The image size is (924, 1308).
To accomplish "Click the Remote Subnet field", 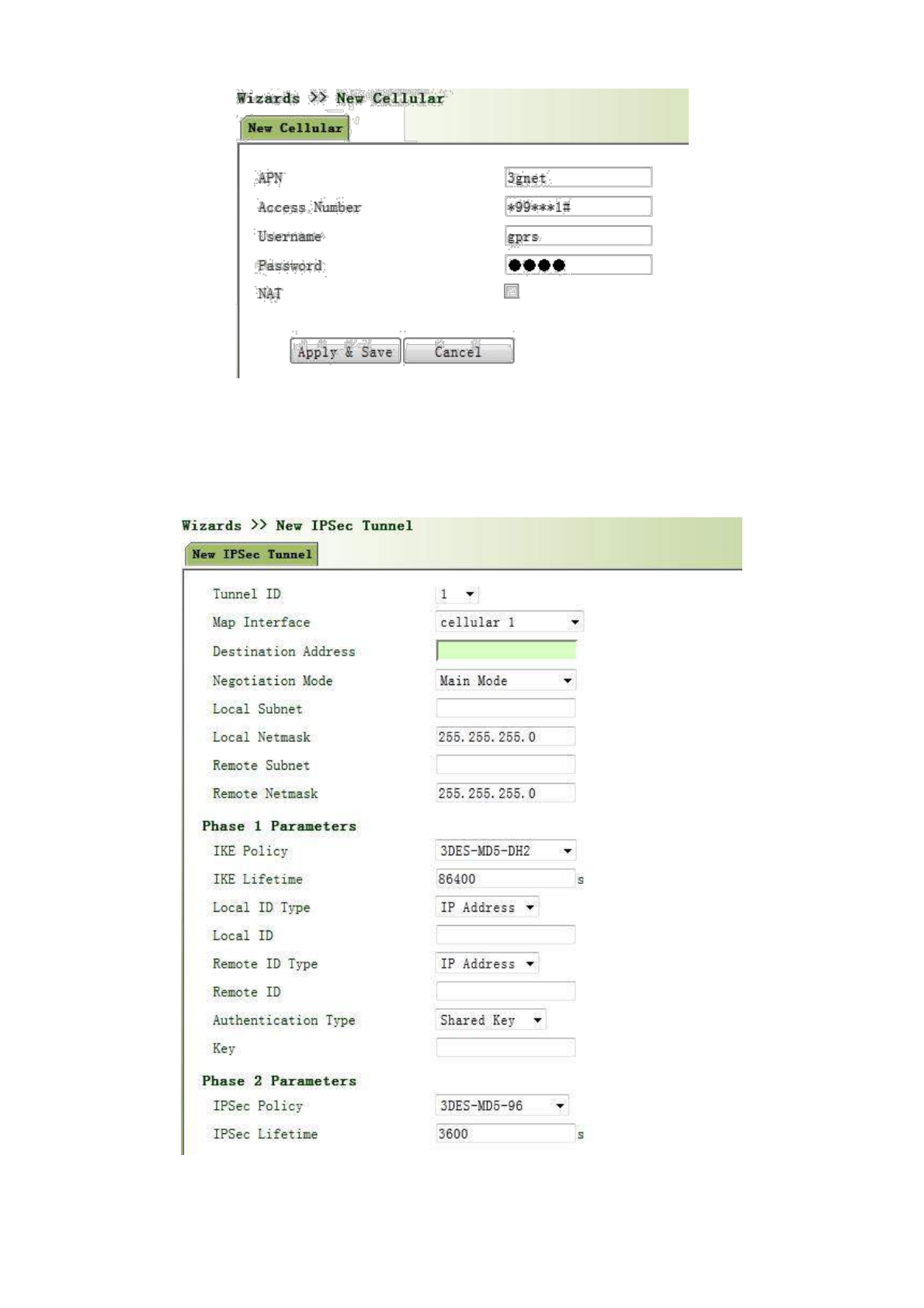I will [505, 765].
